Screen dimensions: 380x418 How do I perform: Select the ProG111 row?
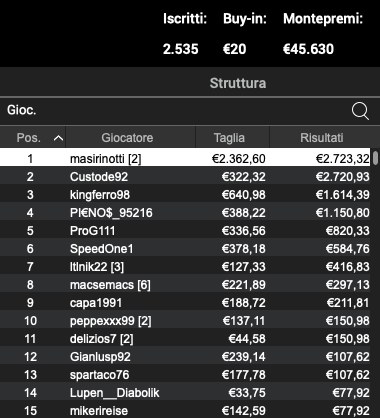185,231
